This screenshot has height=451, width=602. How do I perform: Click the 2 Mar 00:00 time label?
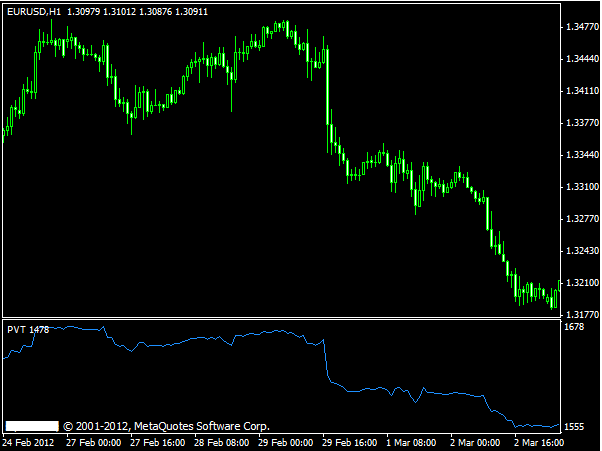[475, 443]
